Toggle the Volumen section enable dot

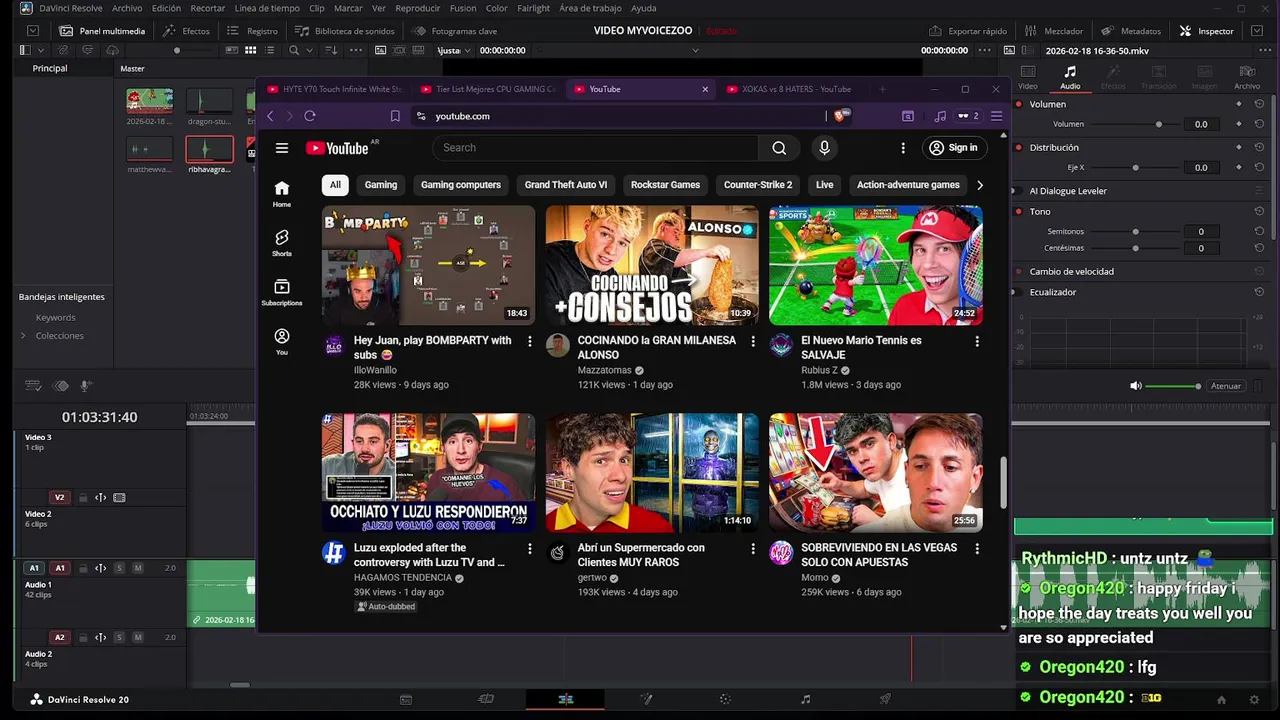click(1019, 104)
